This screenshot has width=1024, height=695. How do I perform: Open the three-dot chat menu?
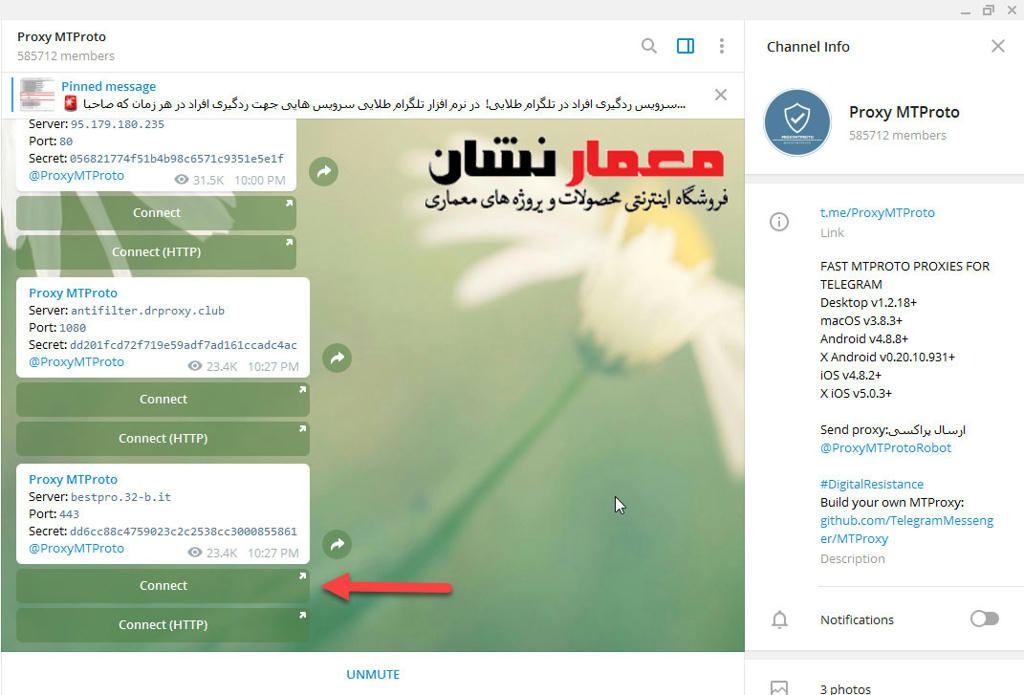tap(721, 46)
